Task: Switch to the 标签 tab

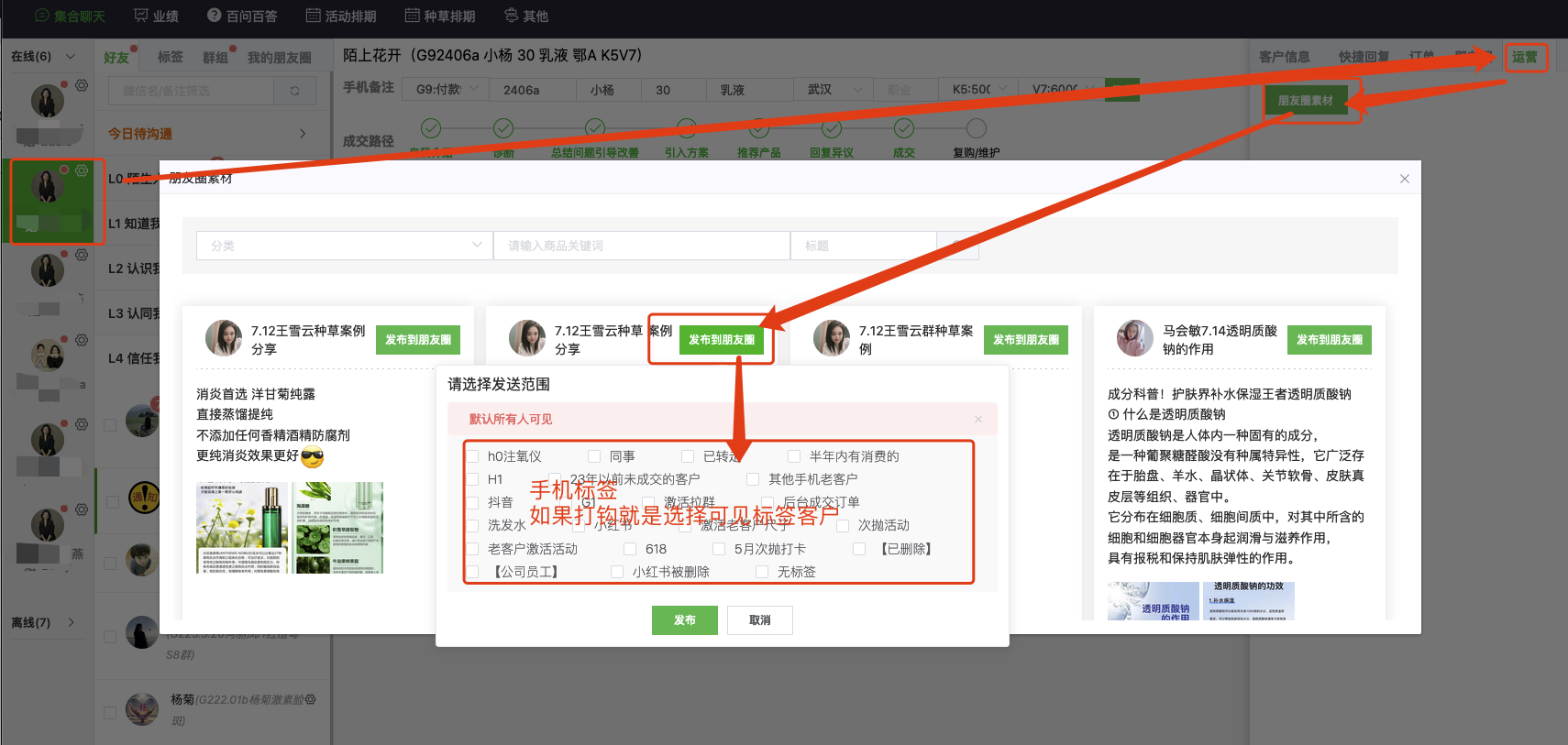Action: pos(171,57)
